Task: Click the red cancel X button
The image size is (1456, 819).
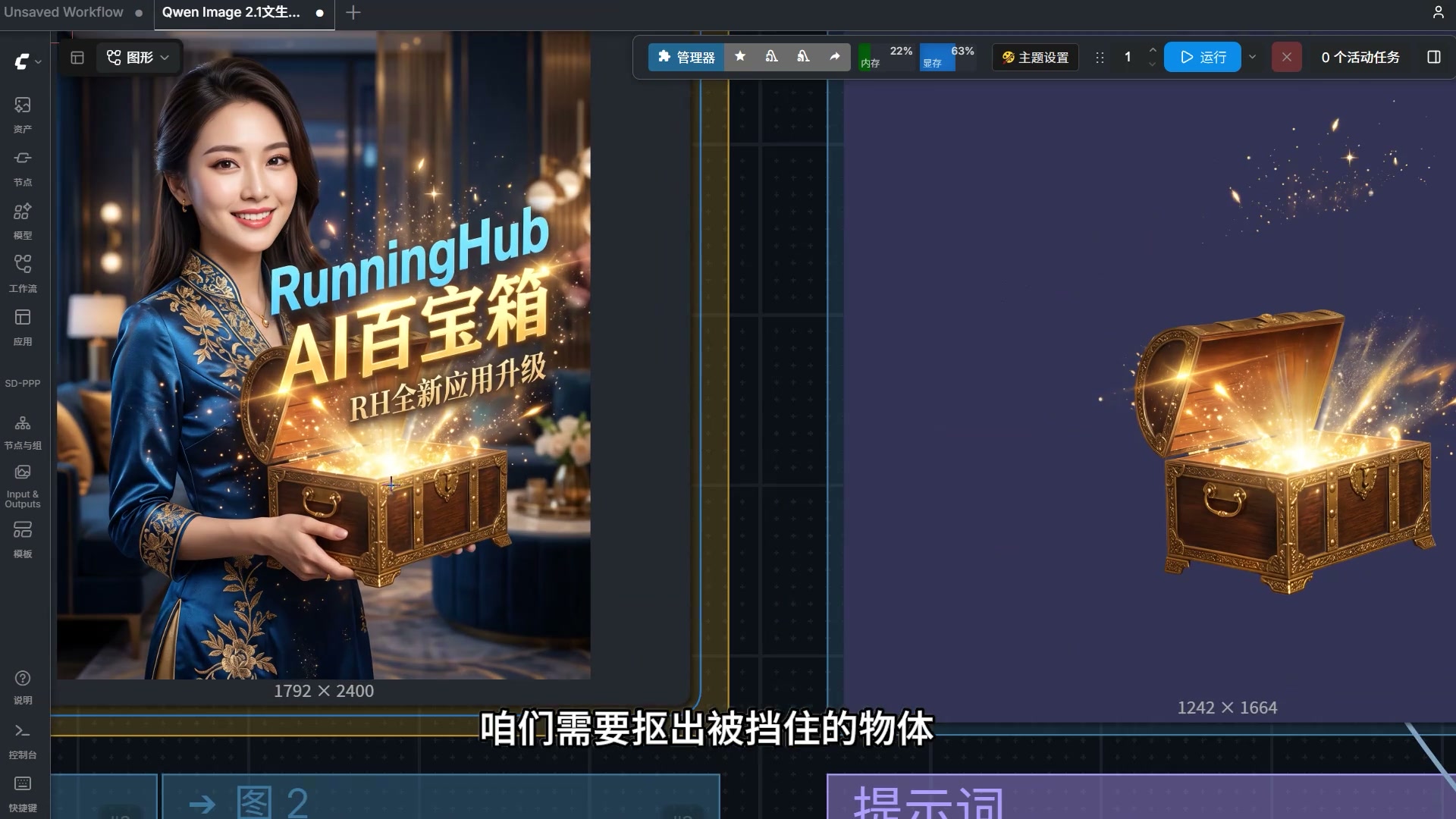Action: point(1286,57)
